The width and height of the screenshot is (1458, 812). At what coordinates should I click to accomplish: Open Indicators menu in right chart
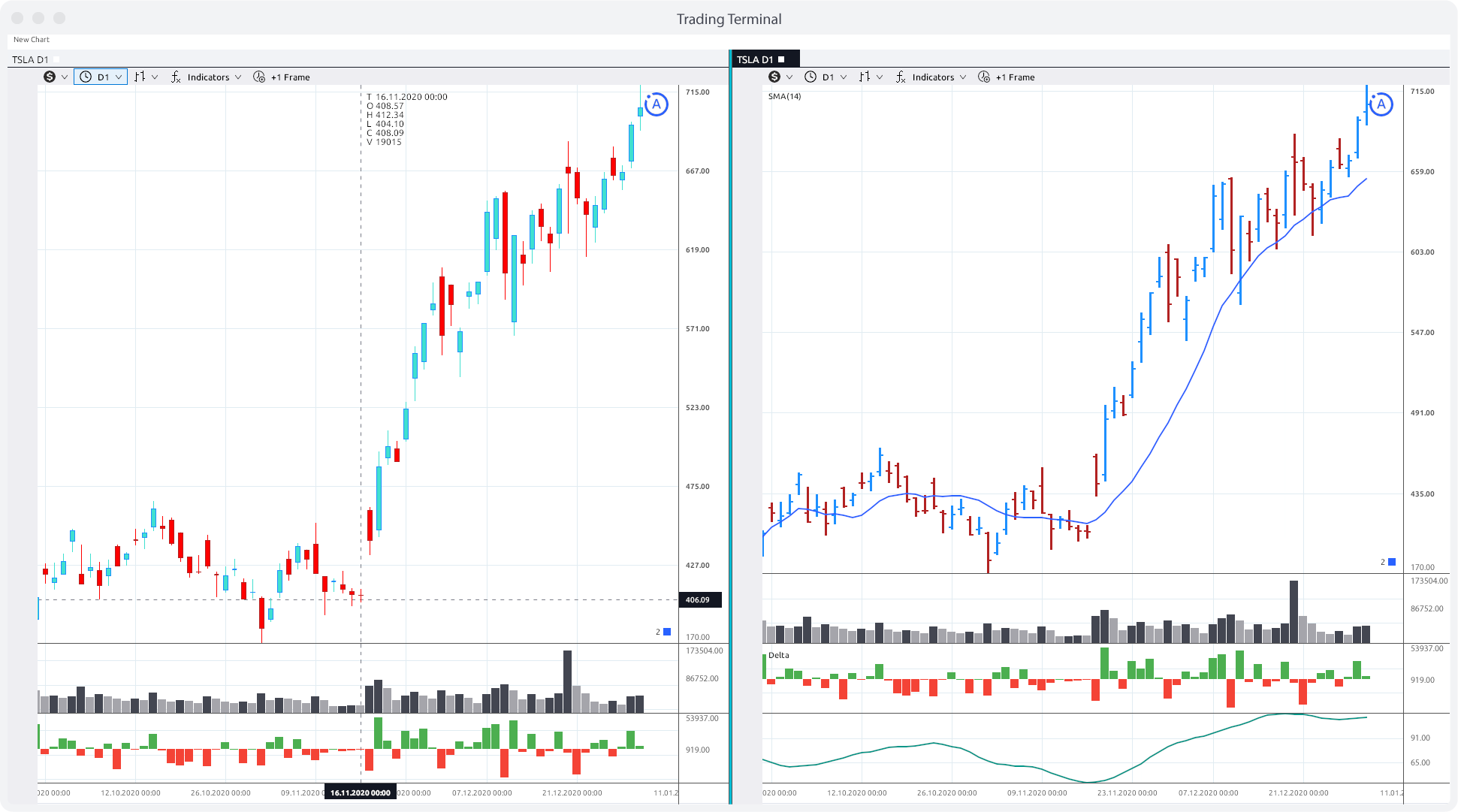(x=933, y=77)
